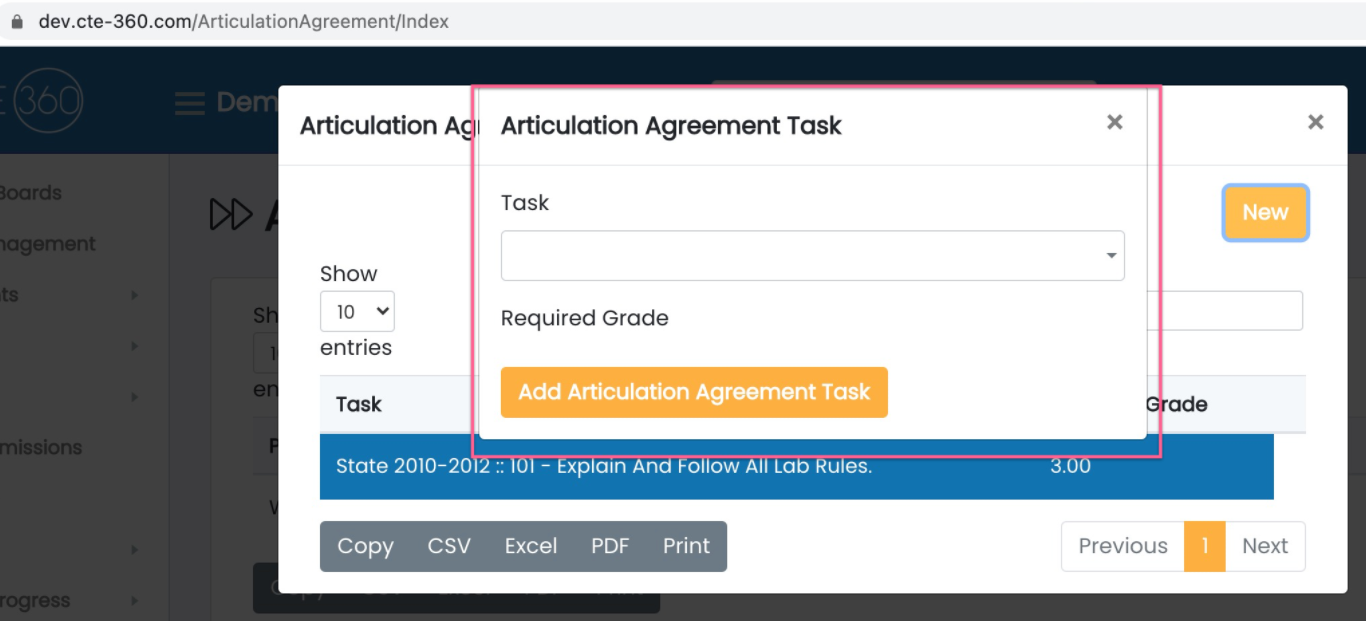This screenshot has width=1366, height=621.
Task: Open the Task dropdown
Action: (x=812, y=256)
